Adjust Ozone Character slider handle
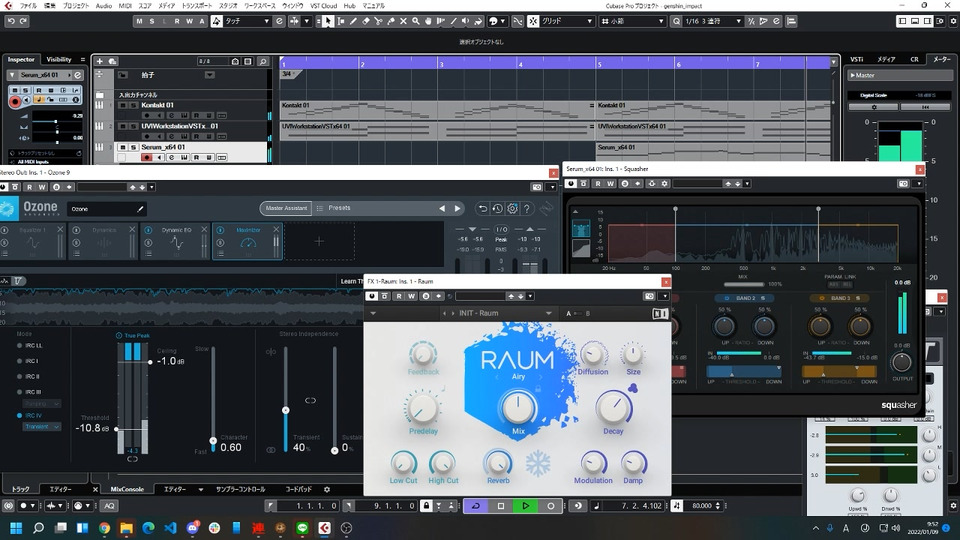Viewport: 960px width, 540px height. pos(213,440)
